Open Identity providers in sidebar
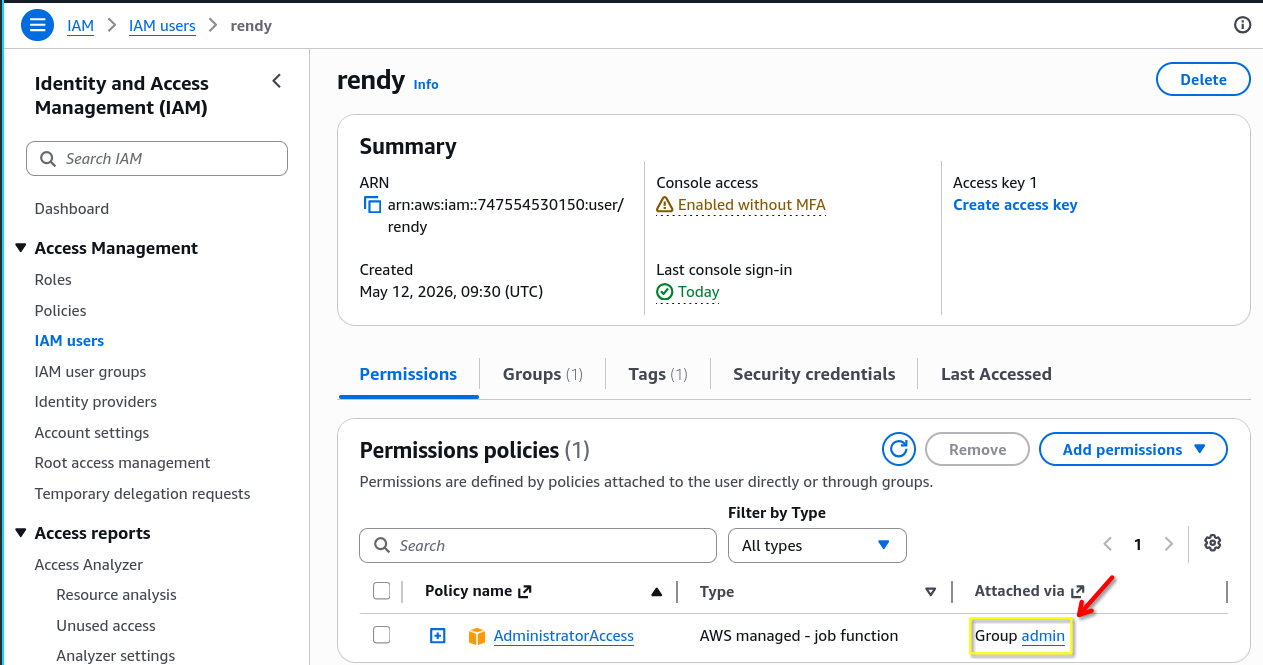 tap(95, 402)
